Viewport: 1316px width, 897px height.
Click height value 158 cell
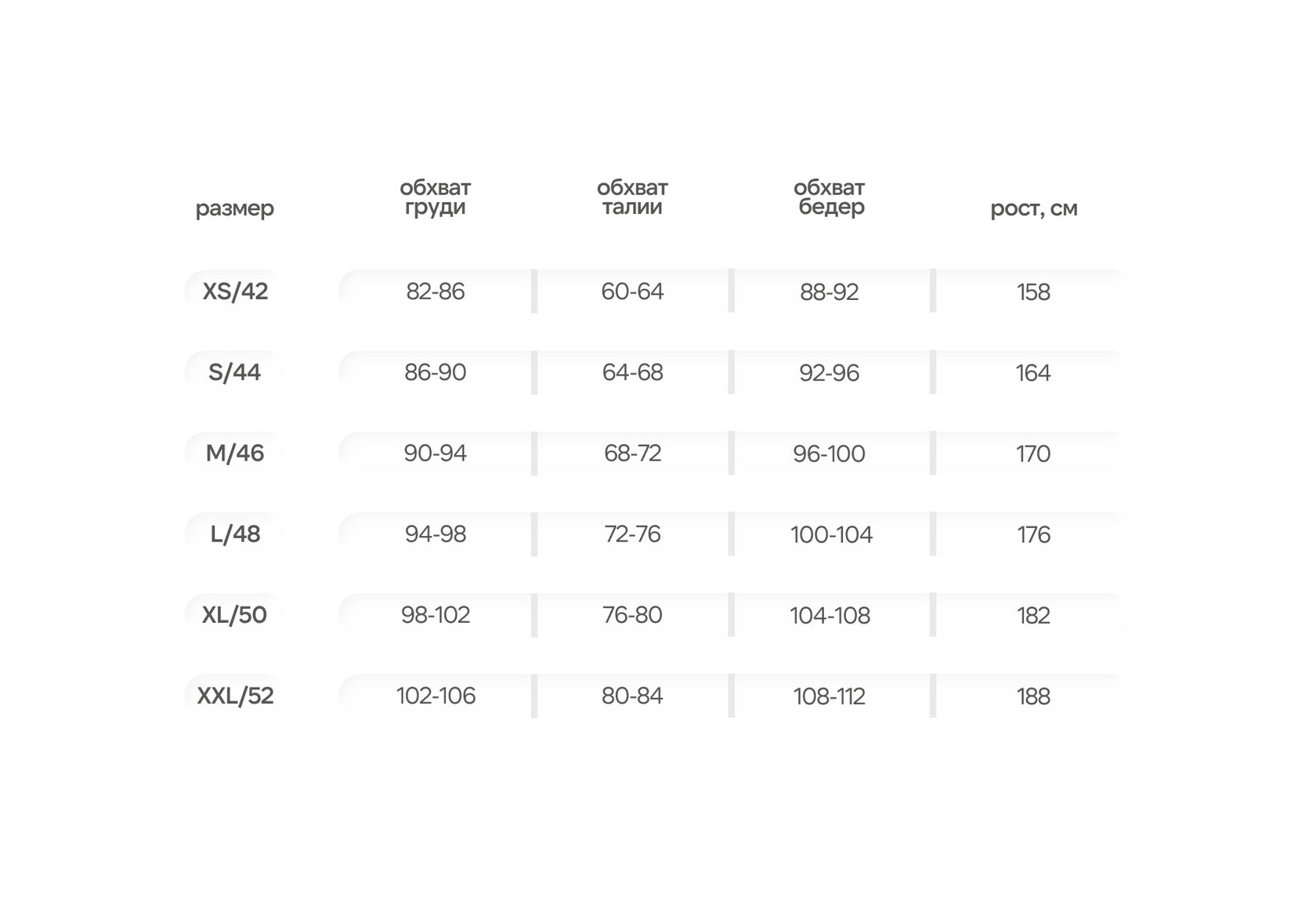coord(1033,292)
